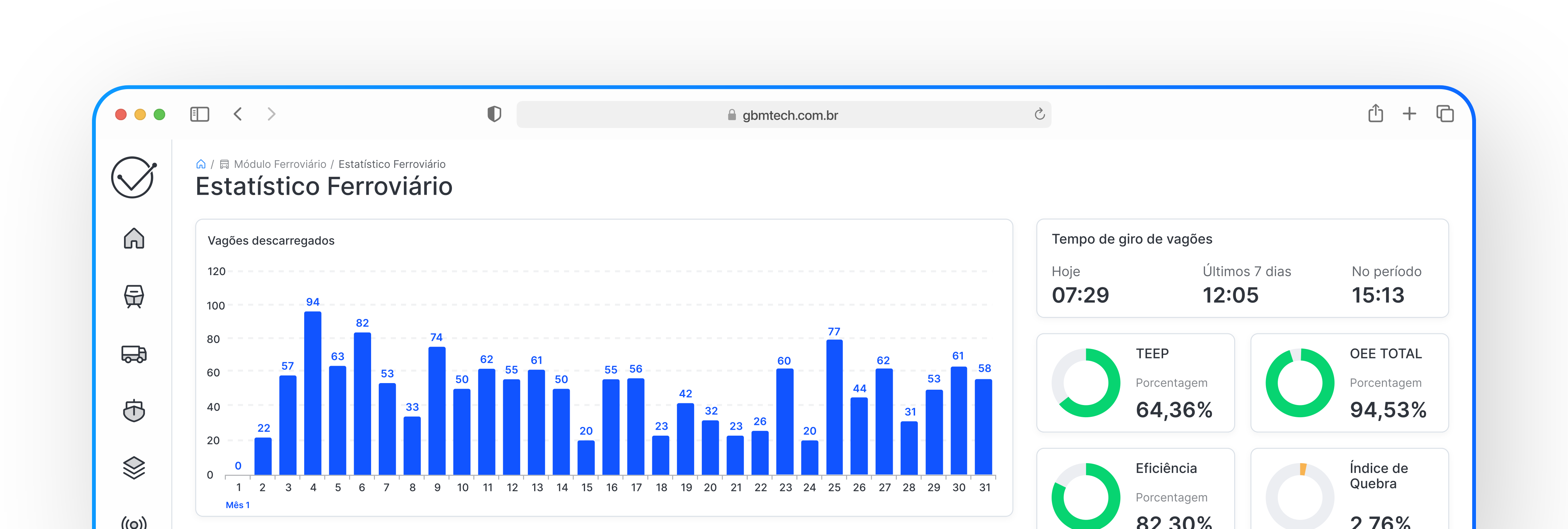Image resolution: width=1568 pixels, height=529 pixels.
Task: Click the Módulo Ferroviário breadcrumb link
Action: point(279,164)
